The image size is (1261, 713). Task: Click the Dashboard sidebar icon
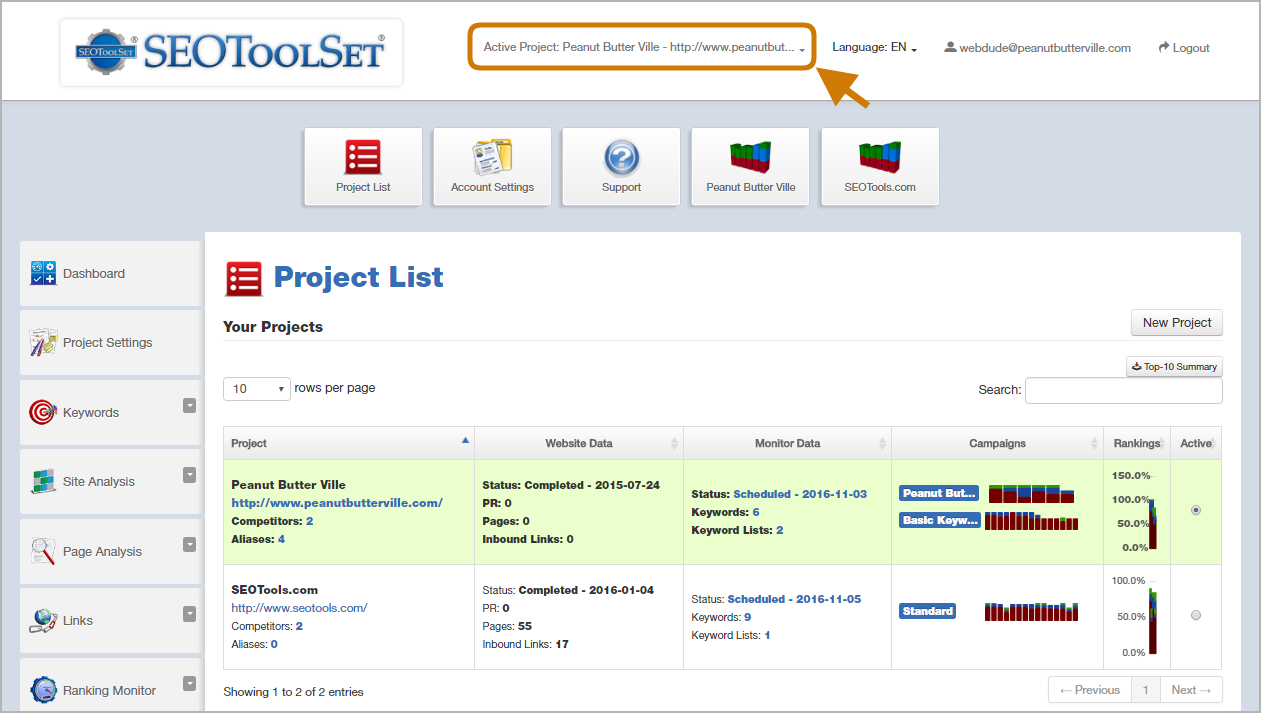pos(43,273)
